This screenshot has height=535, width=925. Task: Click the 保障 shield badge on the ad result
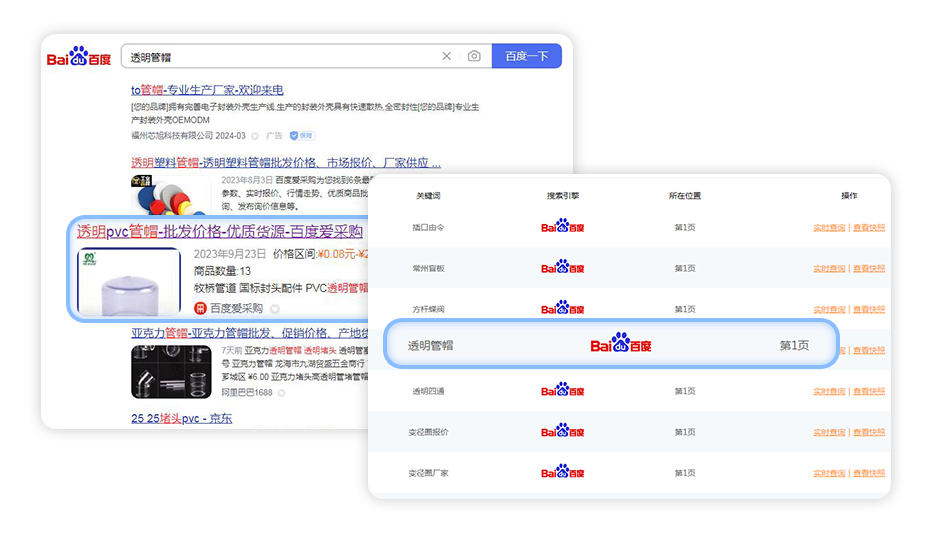pos(302,136)
